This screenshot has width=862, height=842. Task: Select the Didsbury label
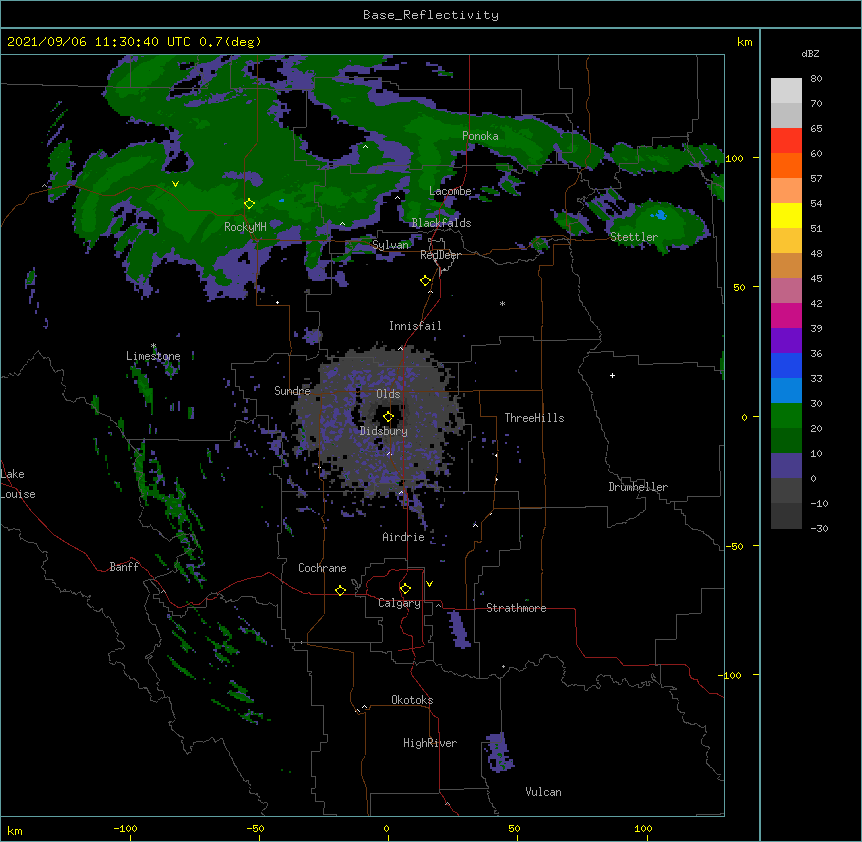(x=383, y=431)
